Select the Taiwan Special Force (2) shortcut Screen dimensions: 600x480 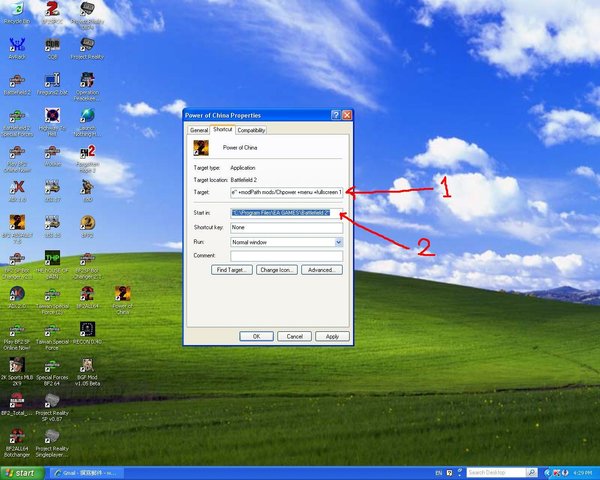[52, 302]
